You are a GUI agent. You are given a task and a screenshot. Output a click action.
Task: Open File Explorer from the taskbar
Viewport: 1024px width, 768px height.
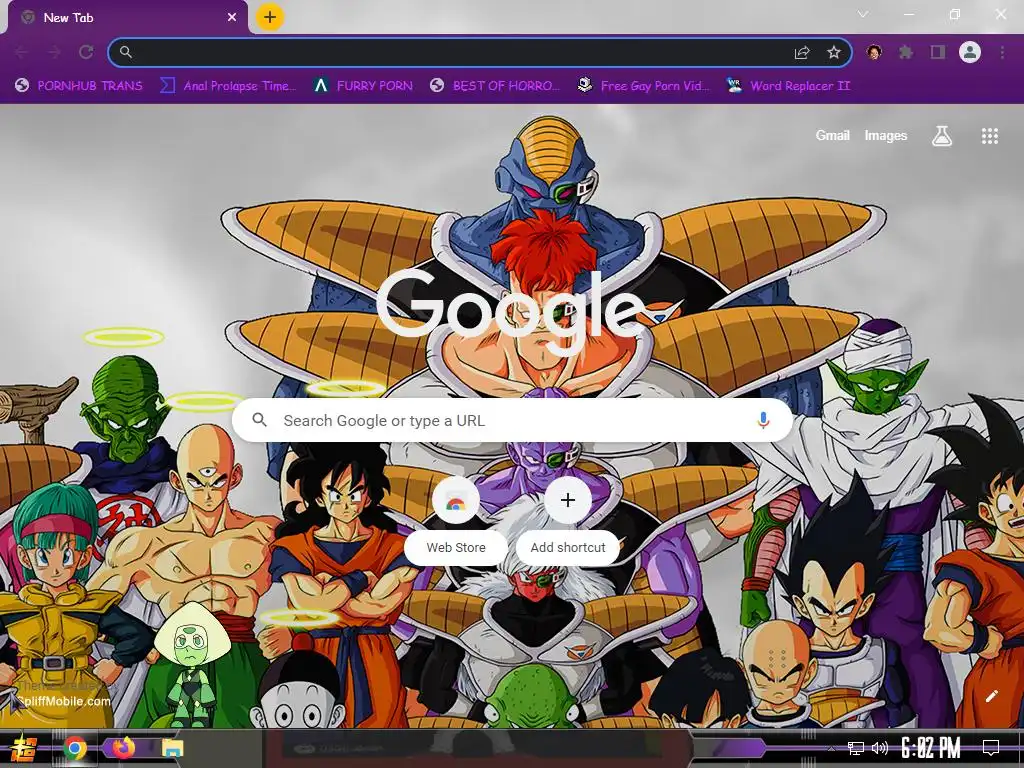(x=172, y=748)
